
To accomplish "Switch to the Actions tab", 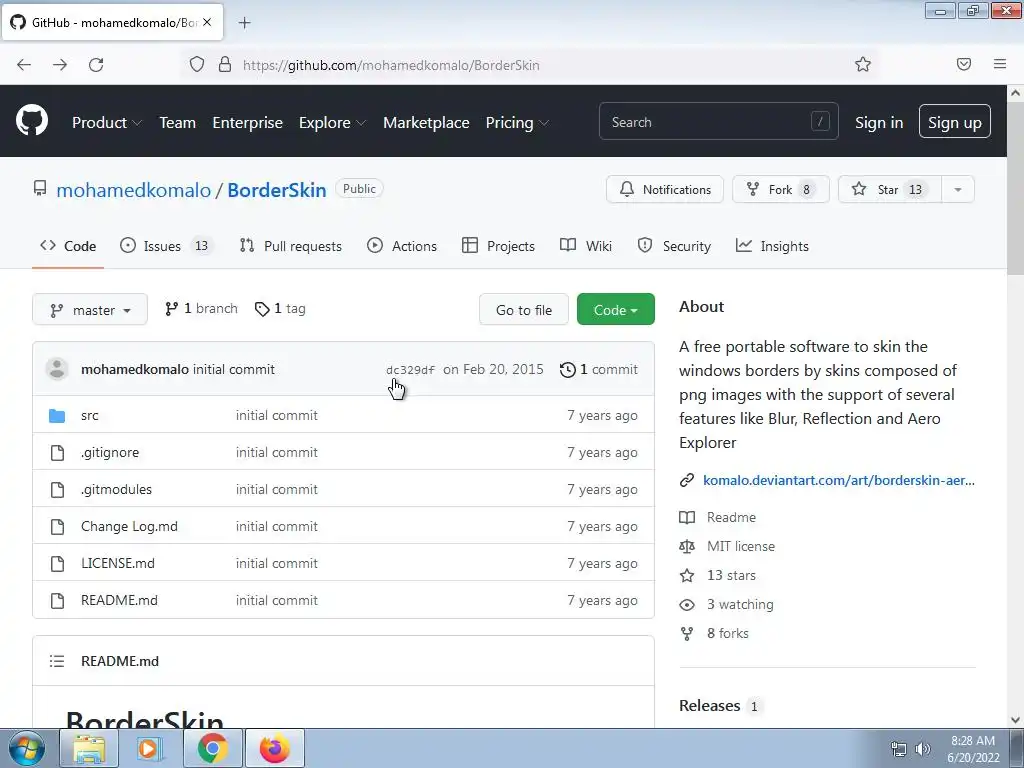I will tap(402, 246).
